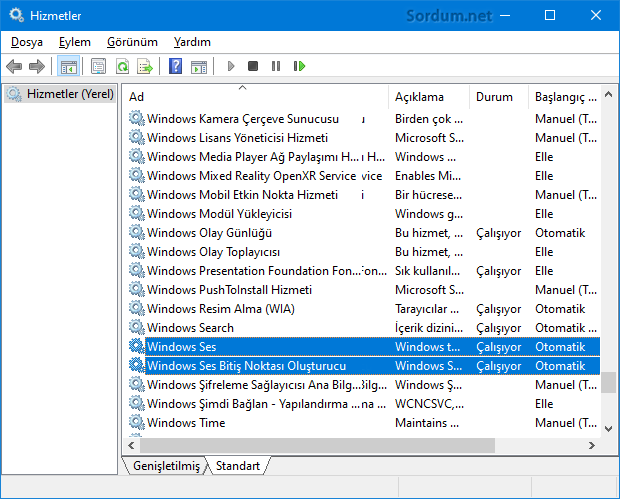Image resolution: width=620 pixels, height=499 pixels.
Task: Select Windows Şimdi Bağlan - Yapılandırma service
Action: (x=363, y=403)
